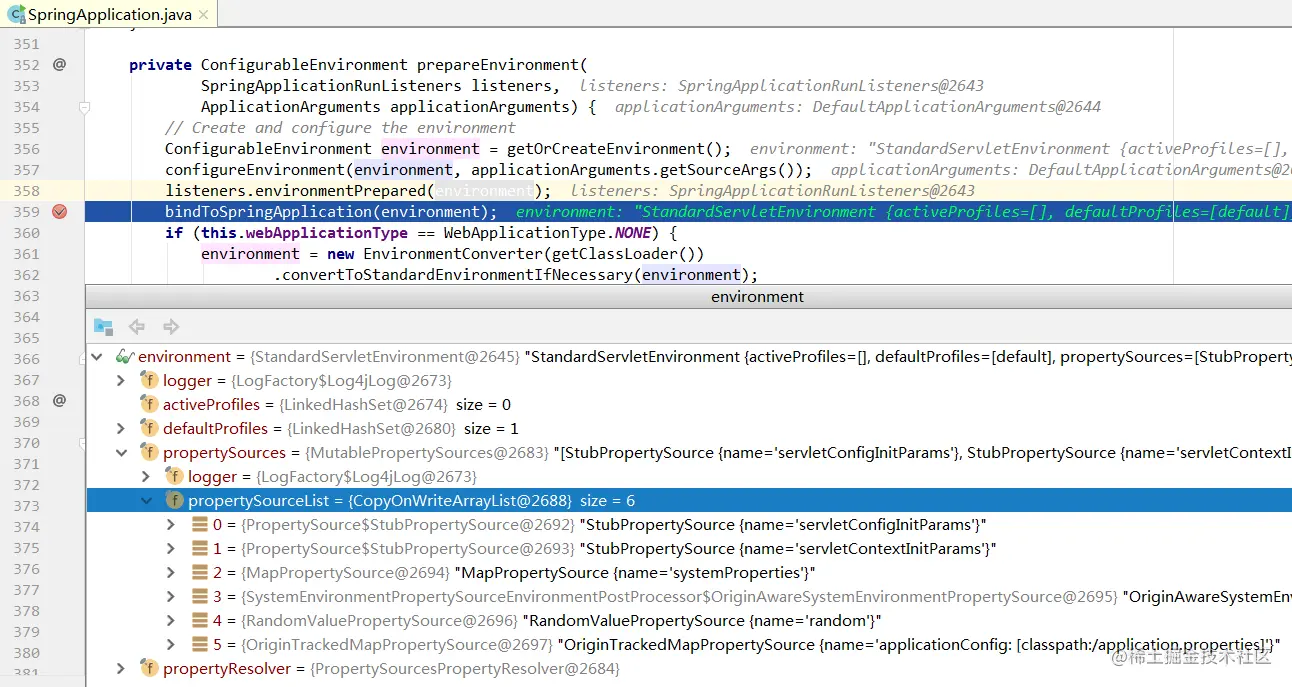Click the list element icon of item 4
The width and height of the screenshot is (1292, 687).
click(x=200, y=620)
